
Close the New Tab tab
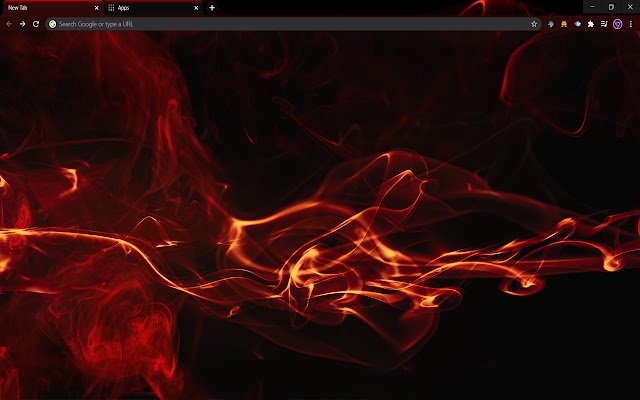point(97,8)
